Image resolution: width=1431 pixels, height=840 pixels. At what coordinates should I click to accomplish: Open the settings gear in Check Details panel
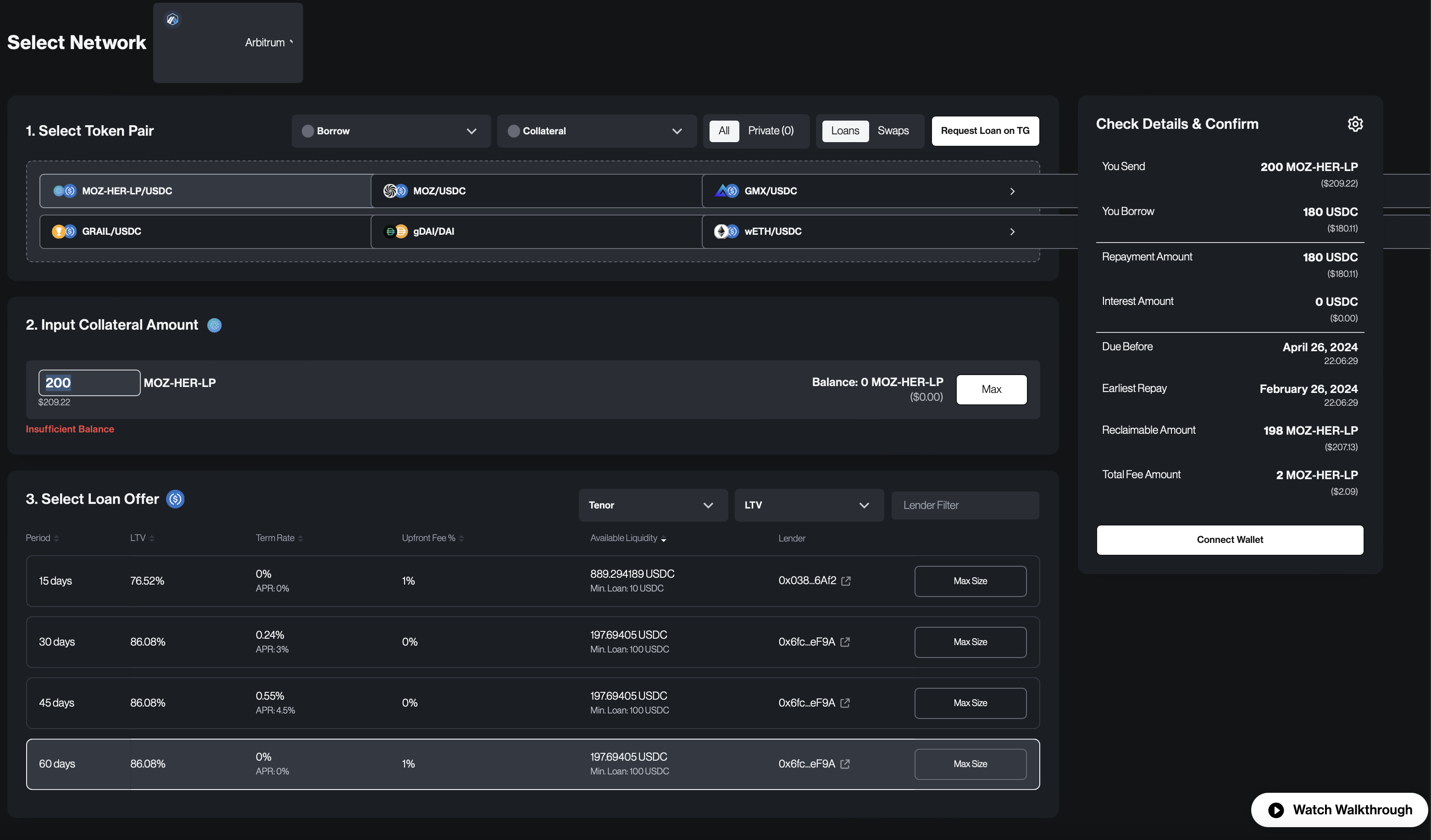1355,124
